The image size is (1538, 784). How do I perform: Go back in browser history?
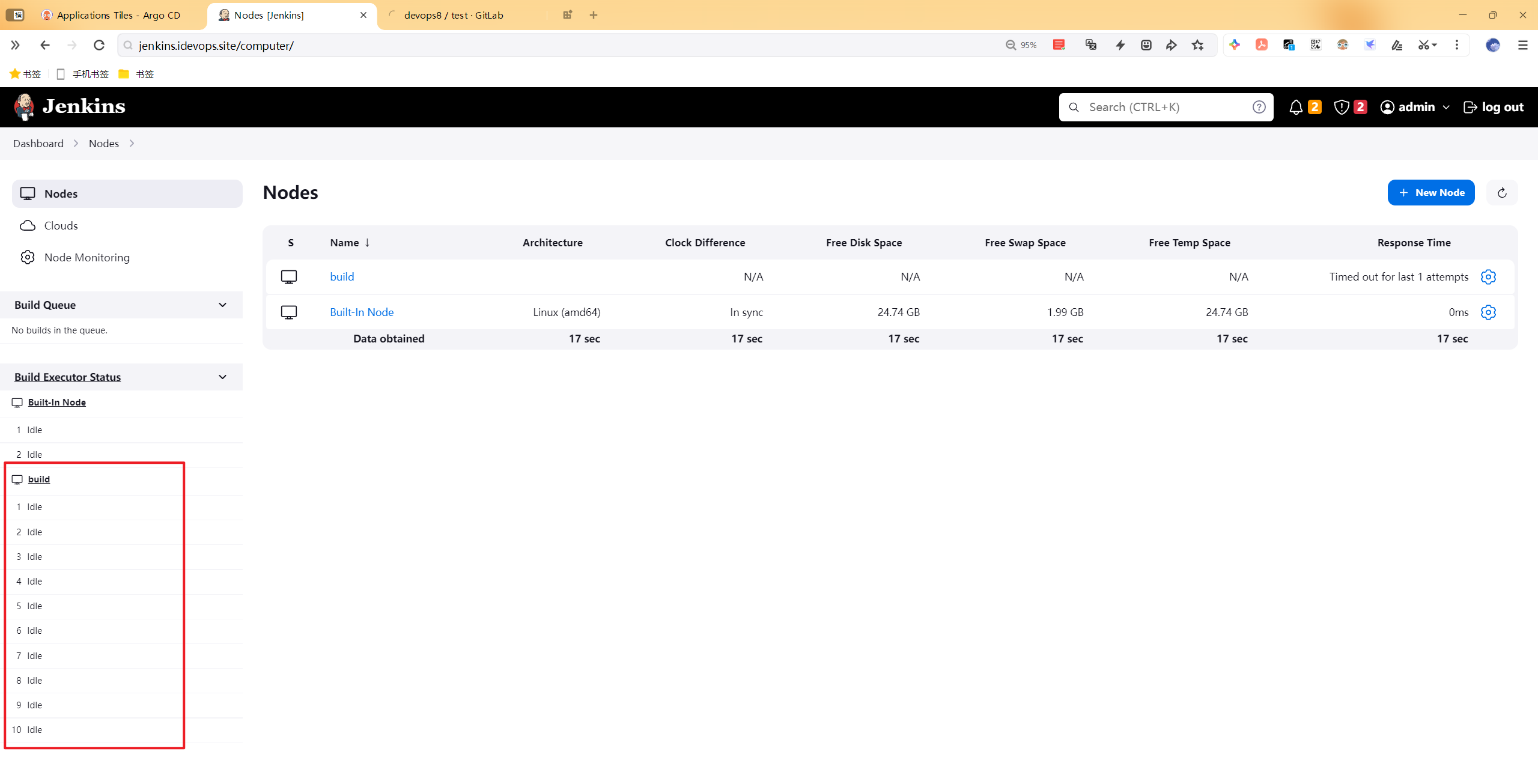(x=44, y=45)
